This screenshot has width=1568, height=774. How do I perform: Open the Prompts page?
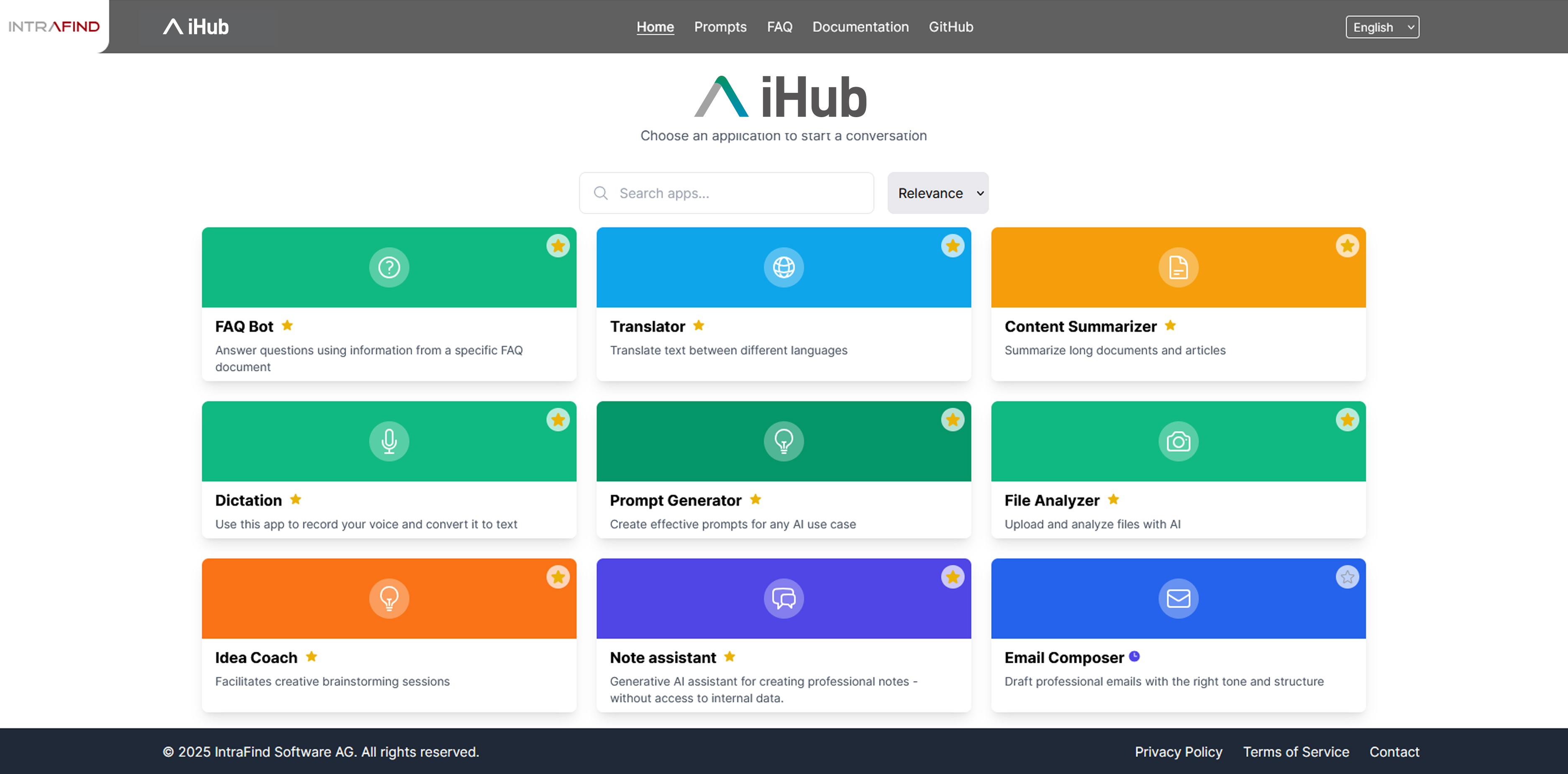pos(720,27)
